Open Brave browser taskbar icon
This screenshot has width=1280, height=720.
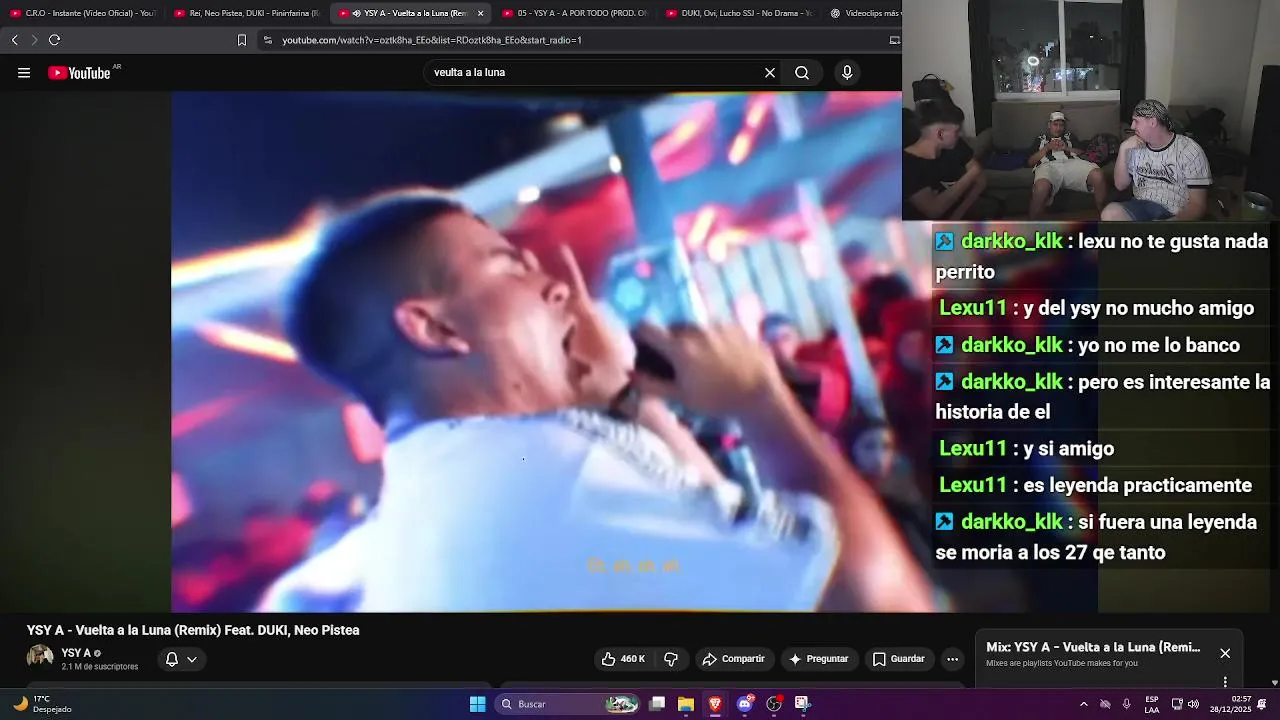[715, 704]
